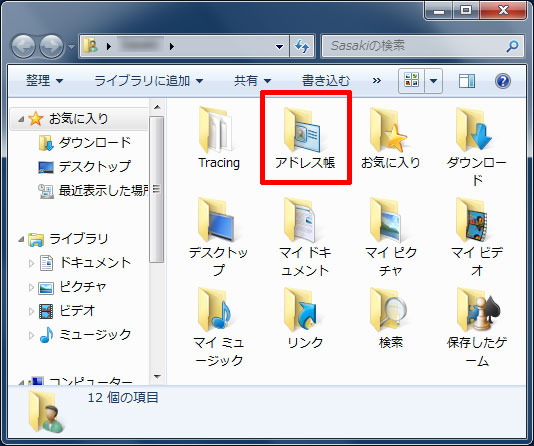This screenshot has width=534, height=446.
Task: Click the Forward navigation arrow
Action: click(x=51, y=46)
